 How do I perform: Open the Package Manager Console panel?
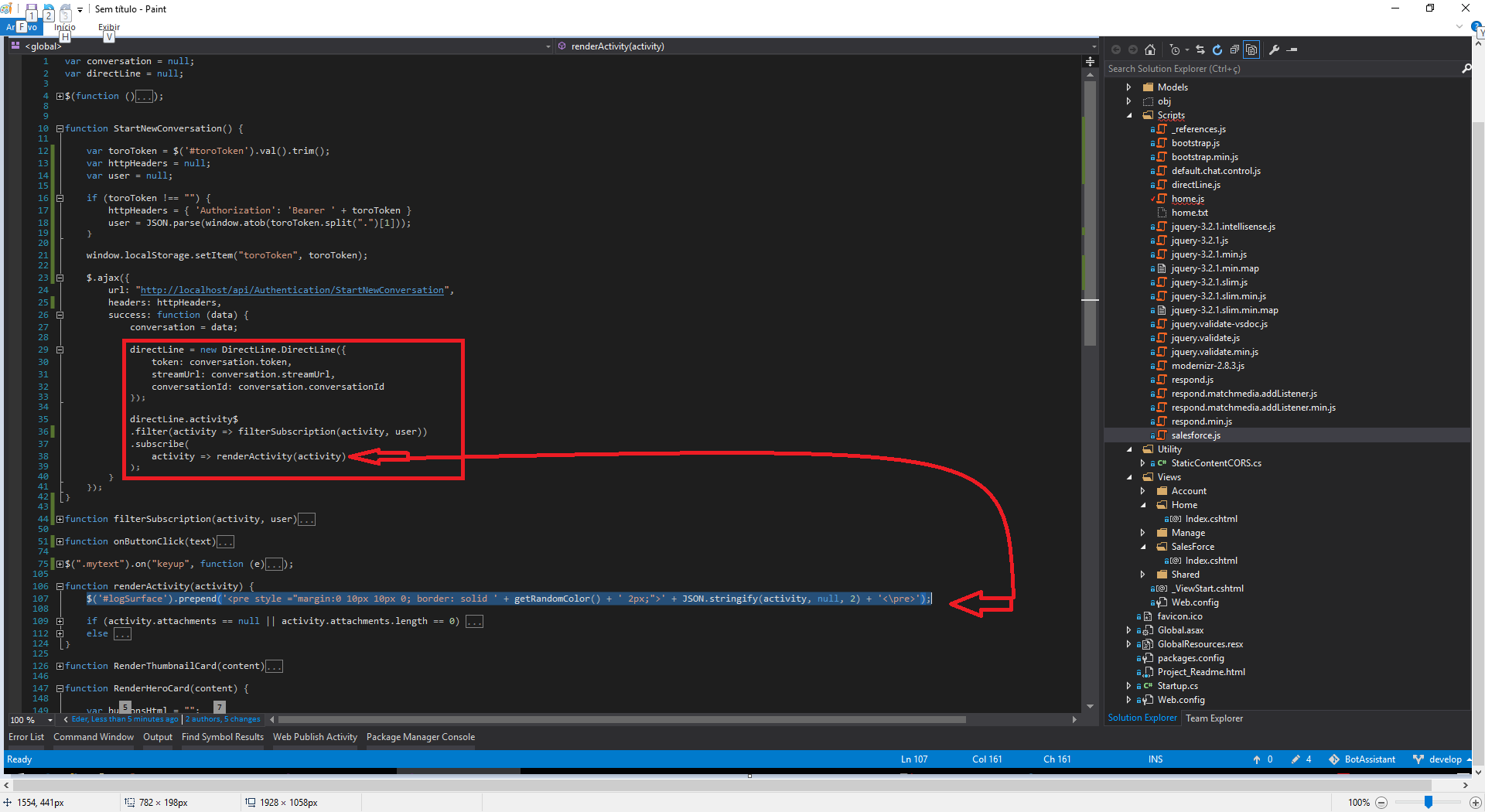point(420,737)
